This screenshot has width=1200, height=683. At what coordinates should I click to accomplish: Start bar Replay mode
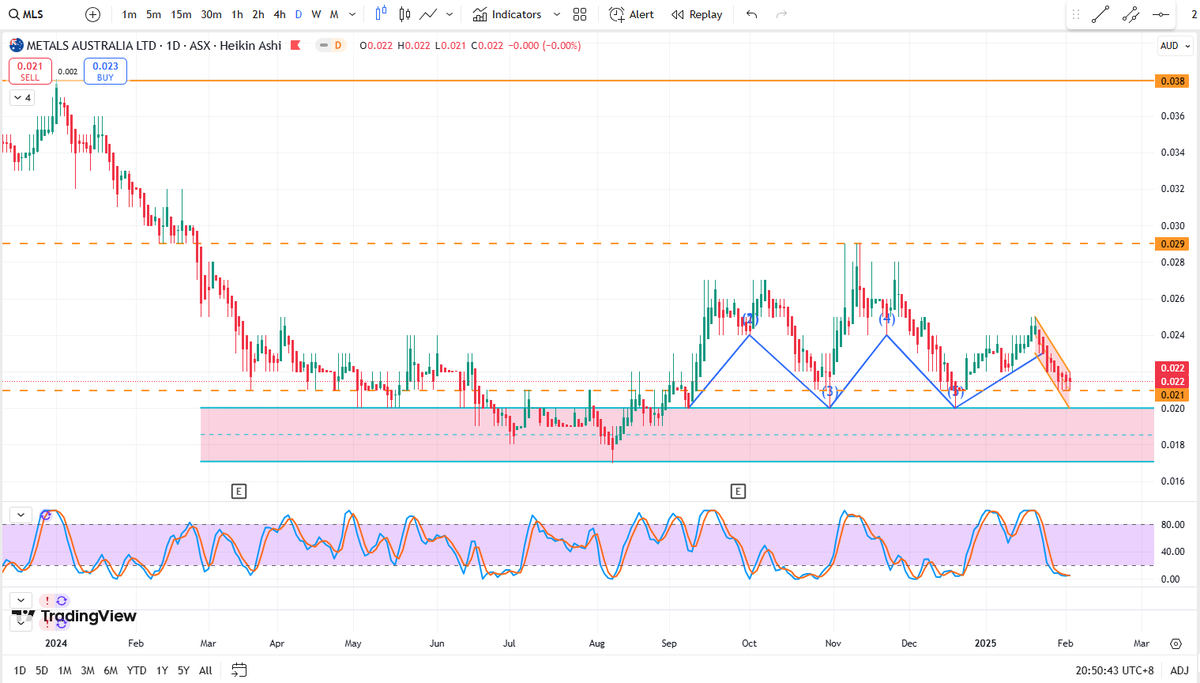[x=697, y=14]
